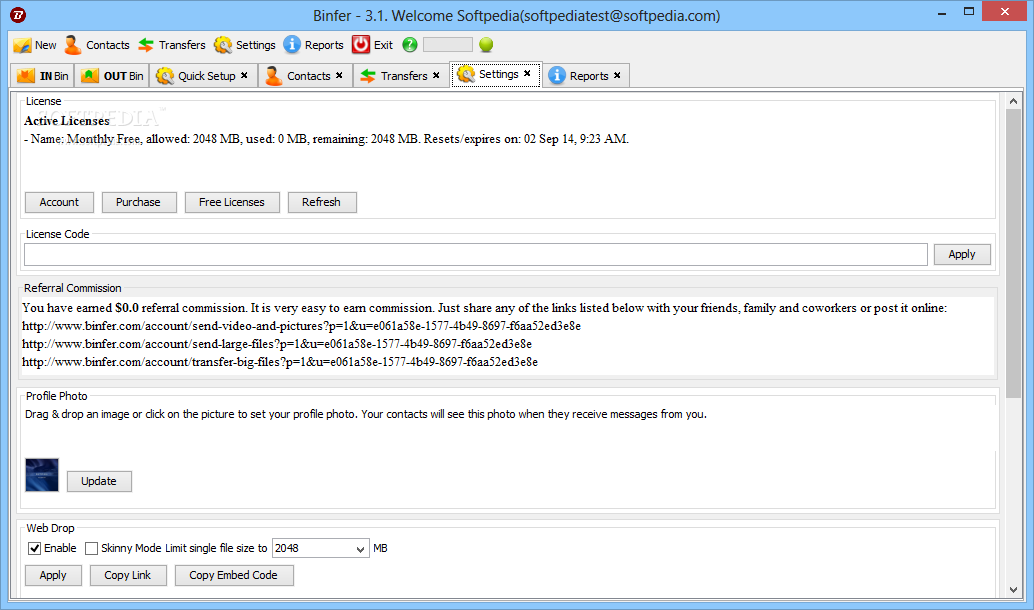Toggle the Skinny Mode checkbox
1034x610 pixels.
92,549
